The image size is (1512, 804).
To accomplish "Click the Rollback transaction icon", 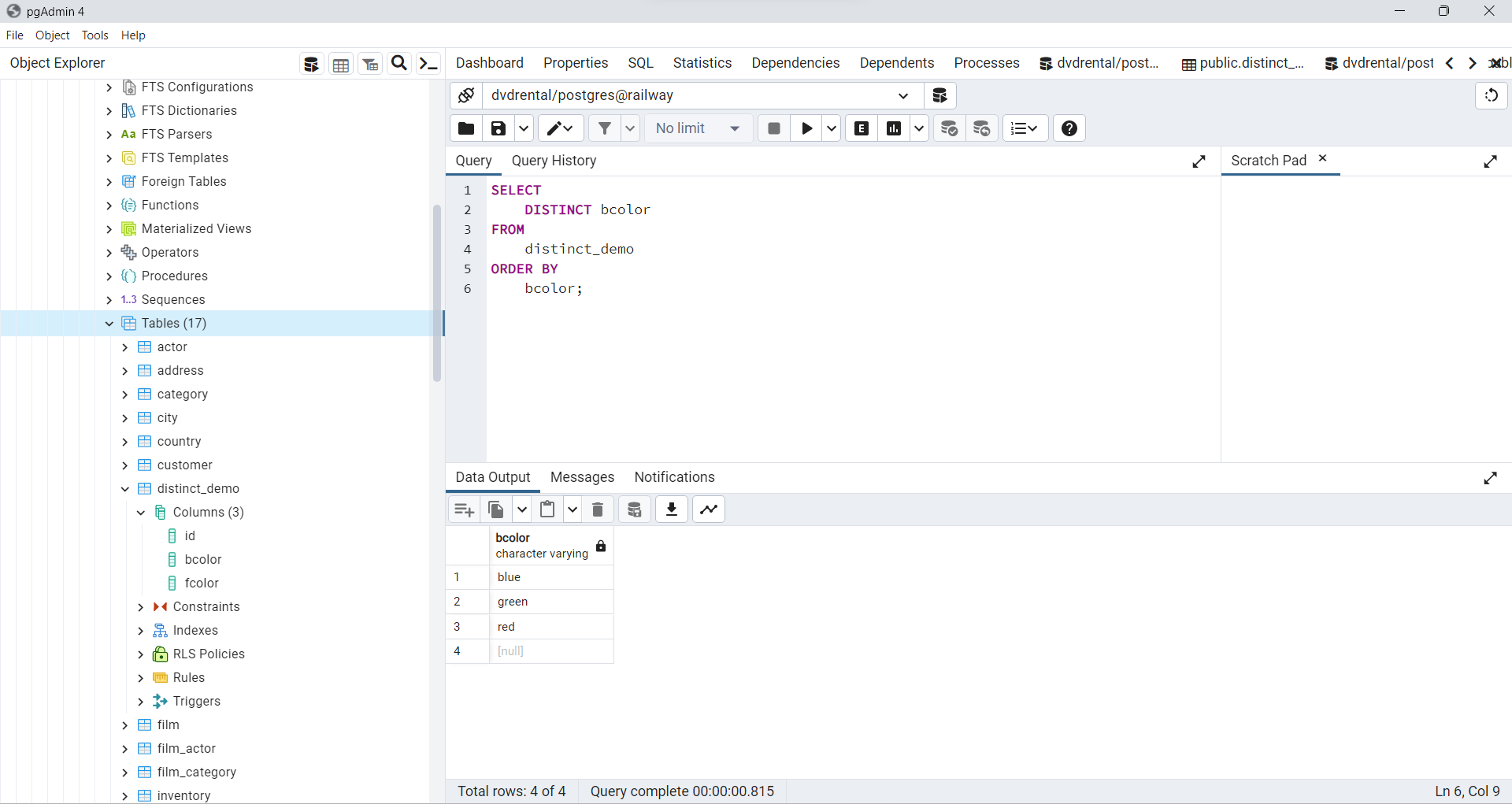I will point(982,128).
